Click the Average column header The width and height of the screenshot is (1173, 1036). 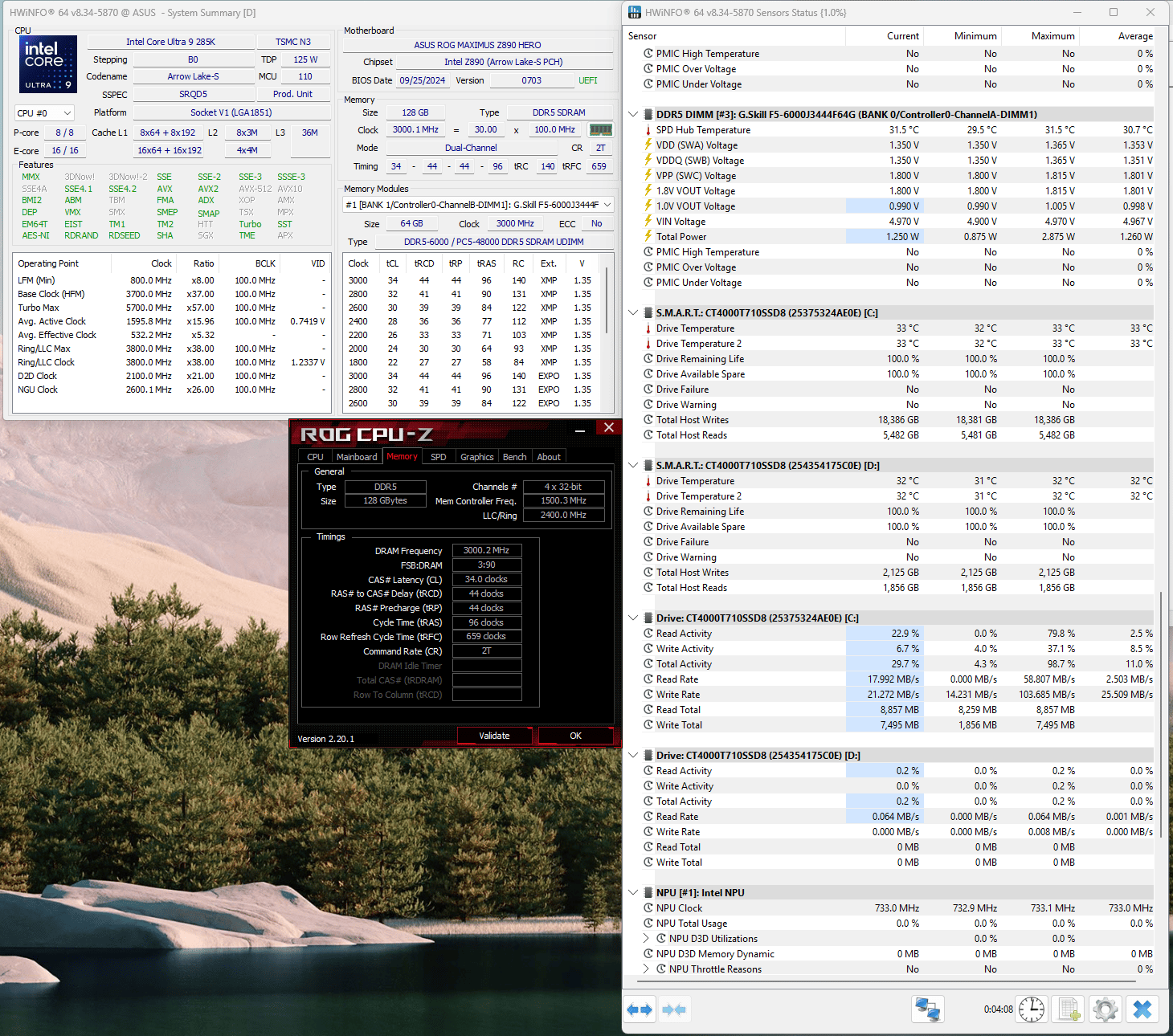click(x=1118, y=36)
